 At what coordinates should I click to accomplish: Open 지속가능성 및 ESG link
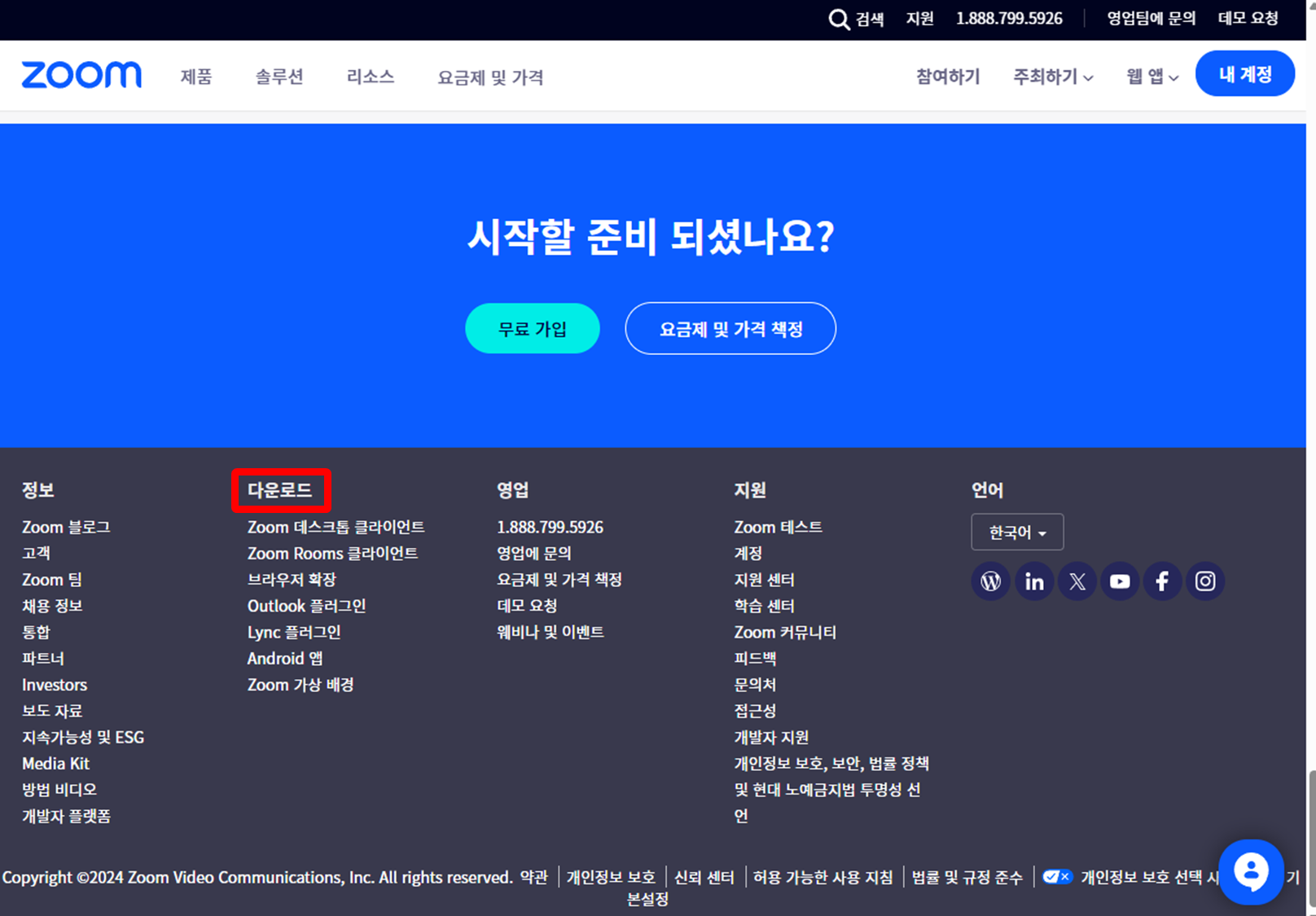point(83,737)
